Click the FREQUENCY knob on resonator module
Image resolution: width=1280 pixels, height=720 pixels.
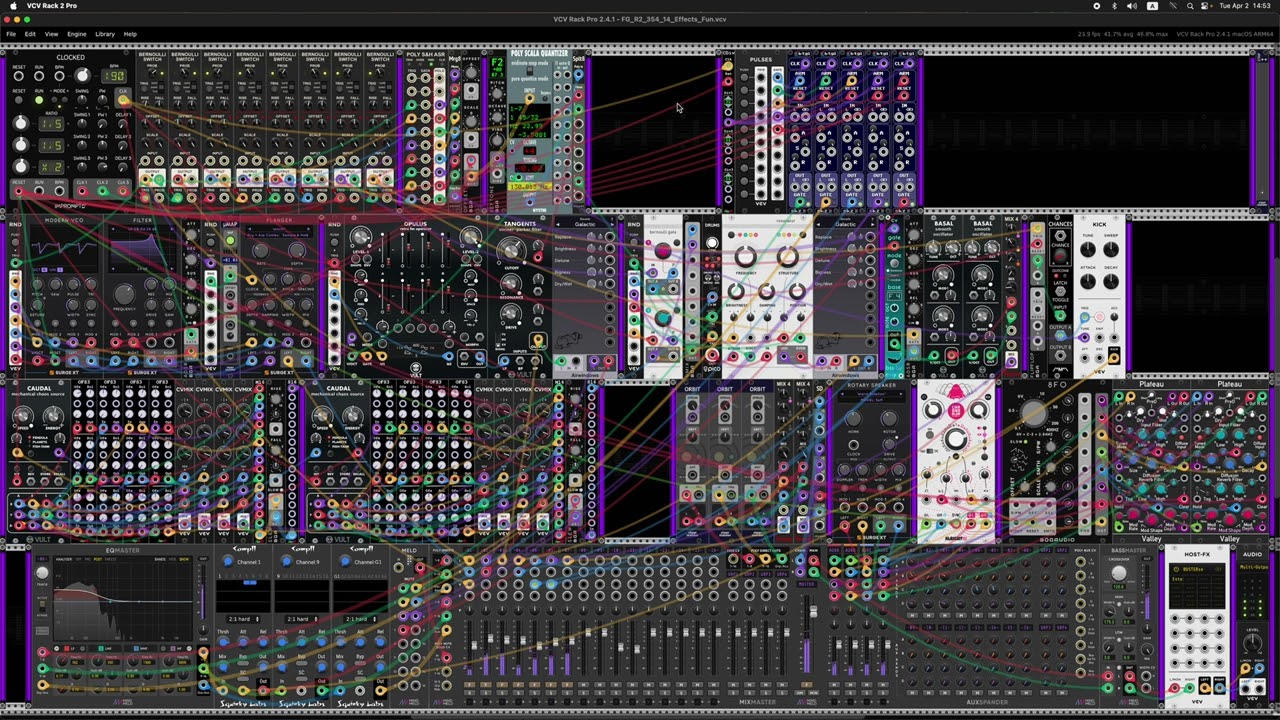[x=746, y=256]
